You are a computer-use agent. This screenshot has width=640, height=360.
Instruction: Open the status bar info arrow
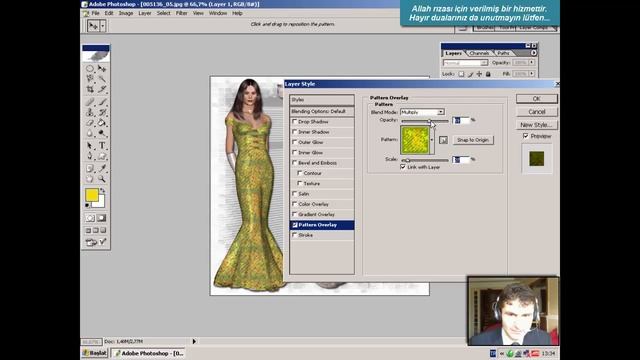(x=194, y=341)
